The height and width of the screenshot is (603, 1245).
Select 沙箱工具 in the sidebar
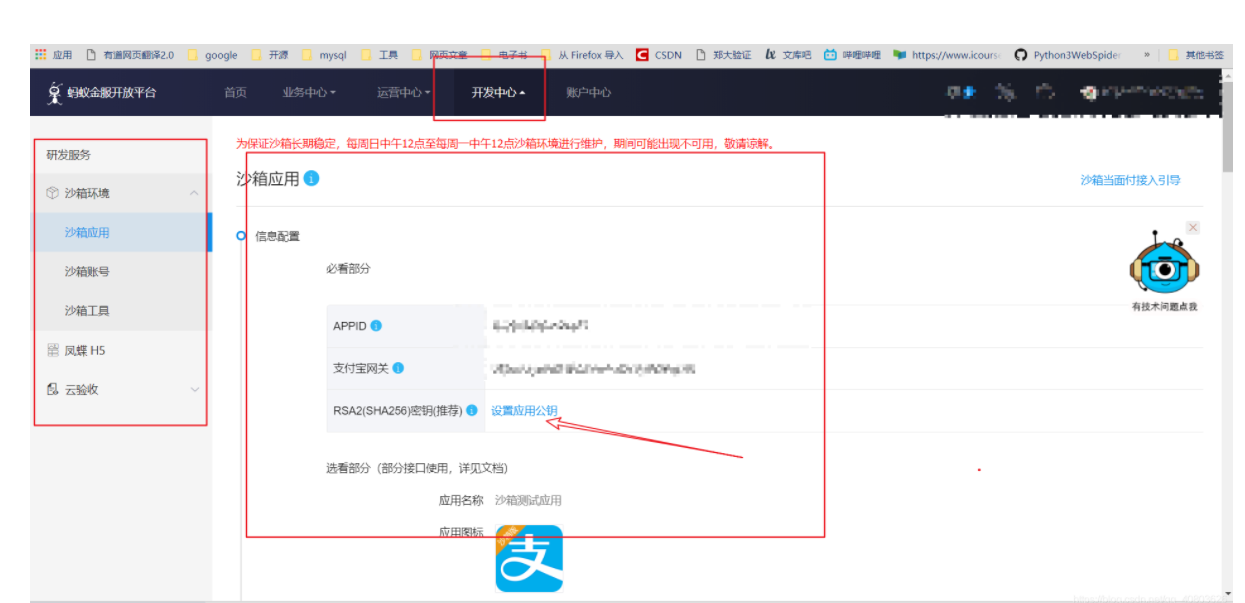click(120, 310)
